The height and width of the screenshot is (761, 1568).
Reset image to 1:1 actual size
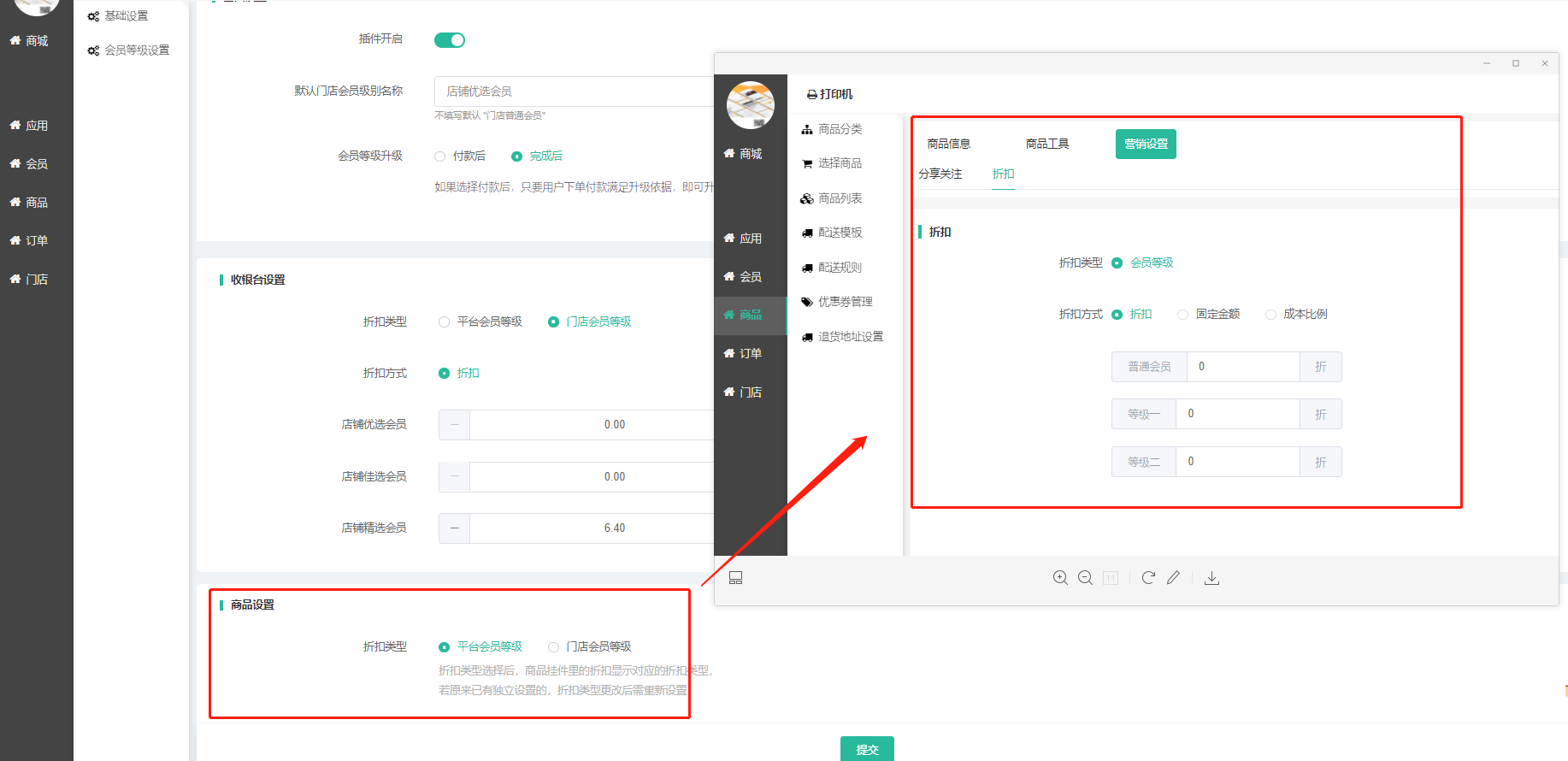[1111, 578]
